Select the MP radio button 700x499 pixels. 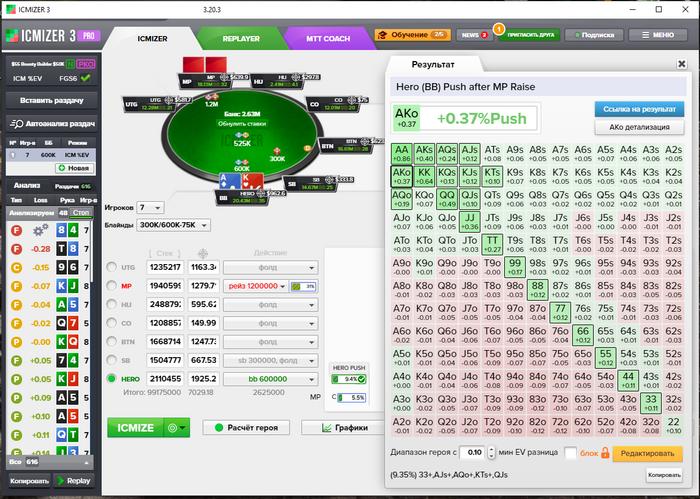[x=111, y=286]
